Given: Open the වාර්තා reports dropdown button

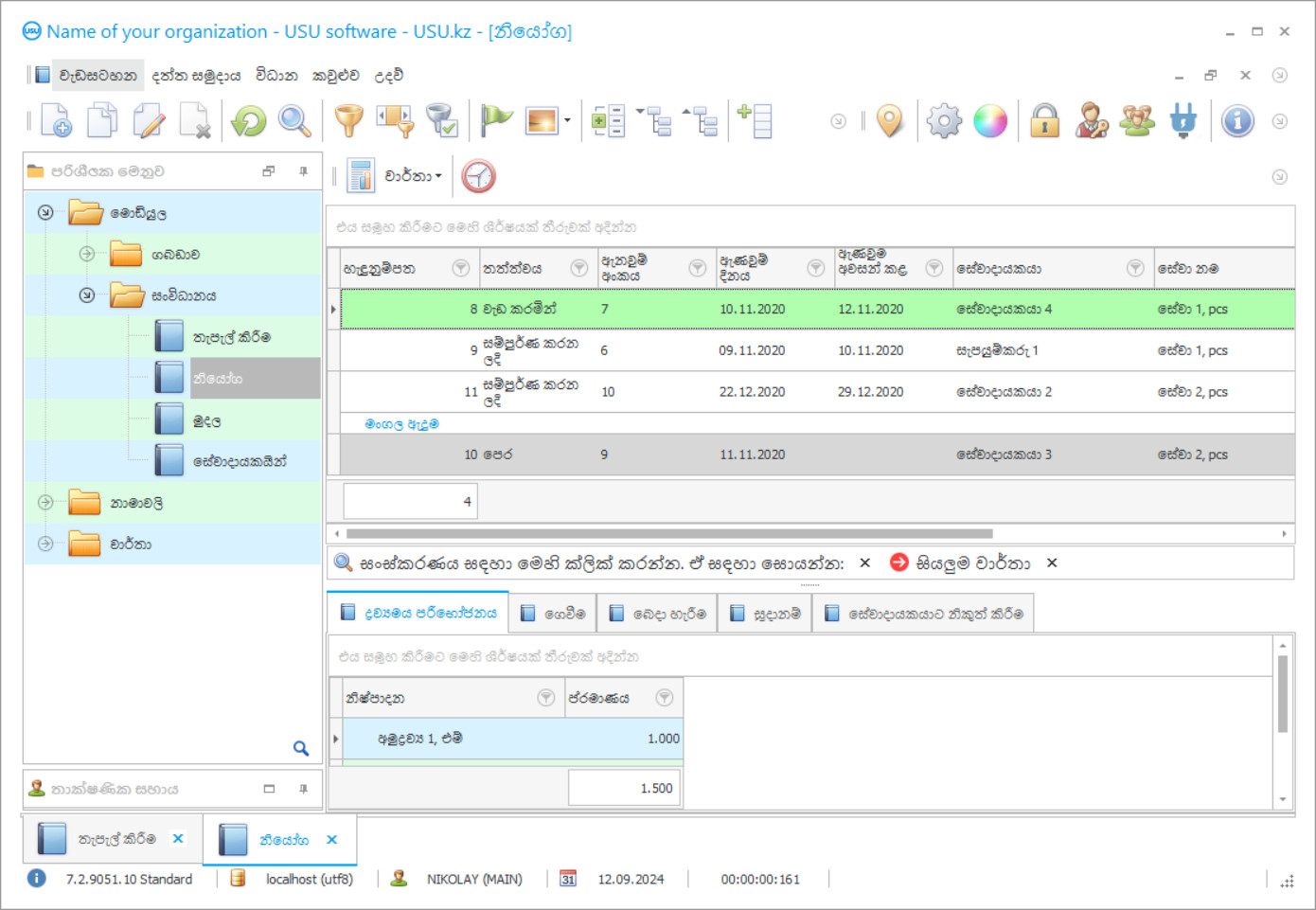Looking at the screenshot, I should tap(396, 176).
